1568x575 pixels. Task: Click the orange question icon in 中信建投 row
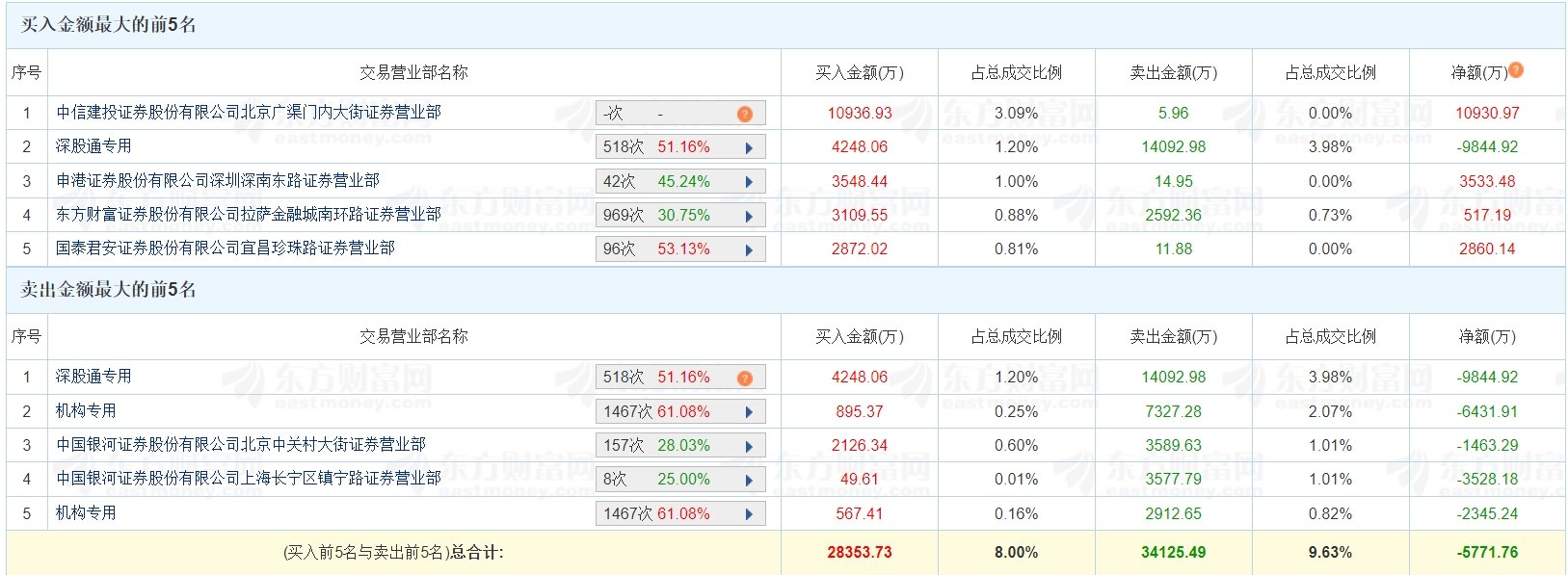(745, 114)
